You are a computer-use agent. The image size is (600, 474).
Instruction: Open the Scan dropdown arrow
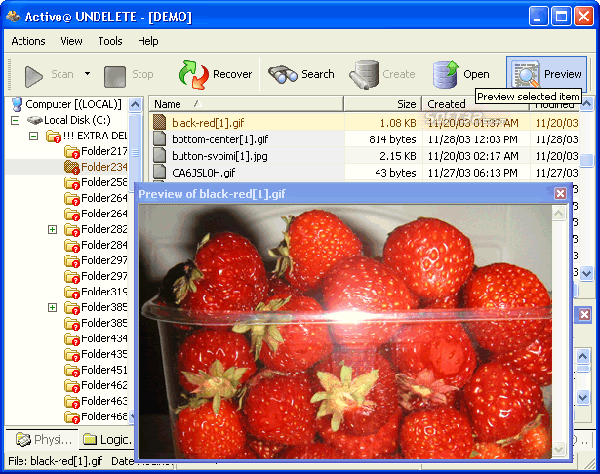point(88,73)
